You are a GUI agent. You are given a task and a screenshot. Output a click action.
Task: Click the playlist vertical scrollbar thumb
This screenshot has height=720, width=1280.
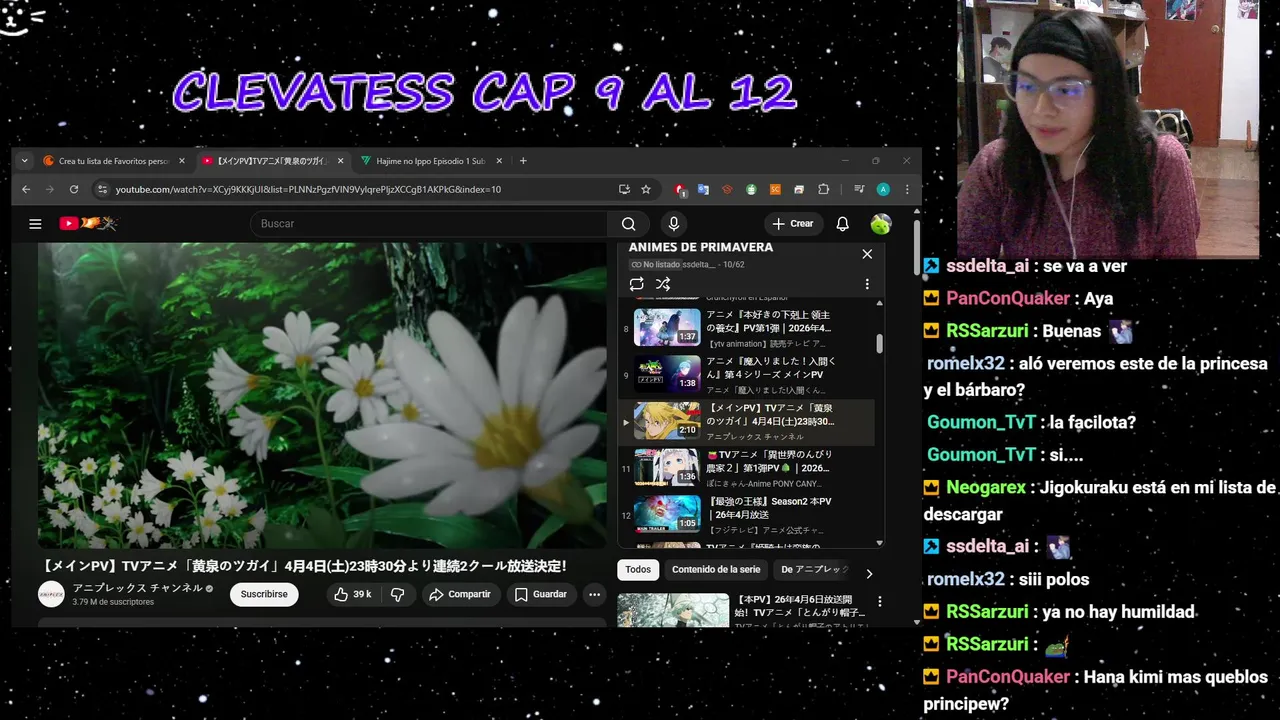(x=880, y=344)
